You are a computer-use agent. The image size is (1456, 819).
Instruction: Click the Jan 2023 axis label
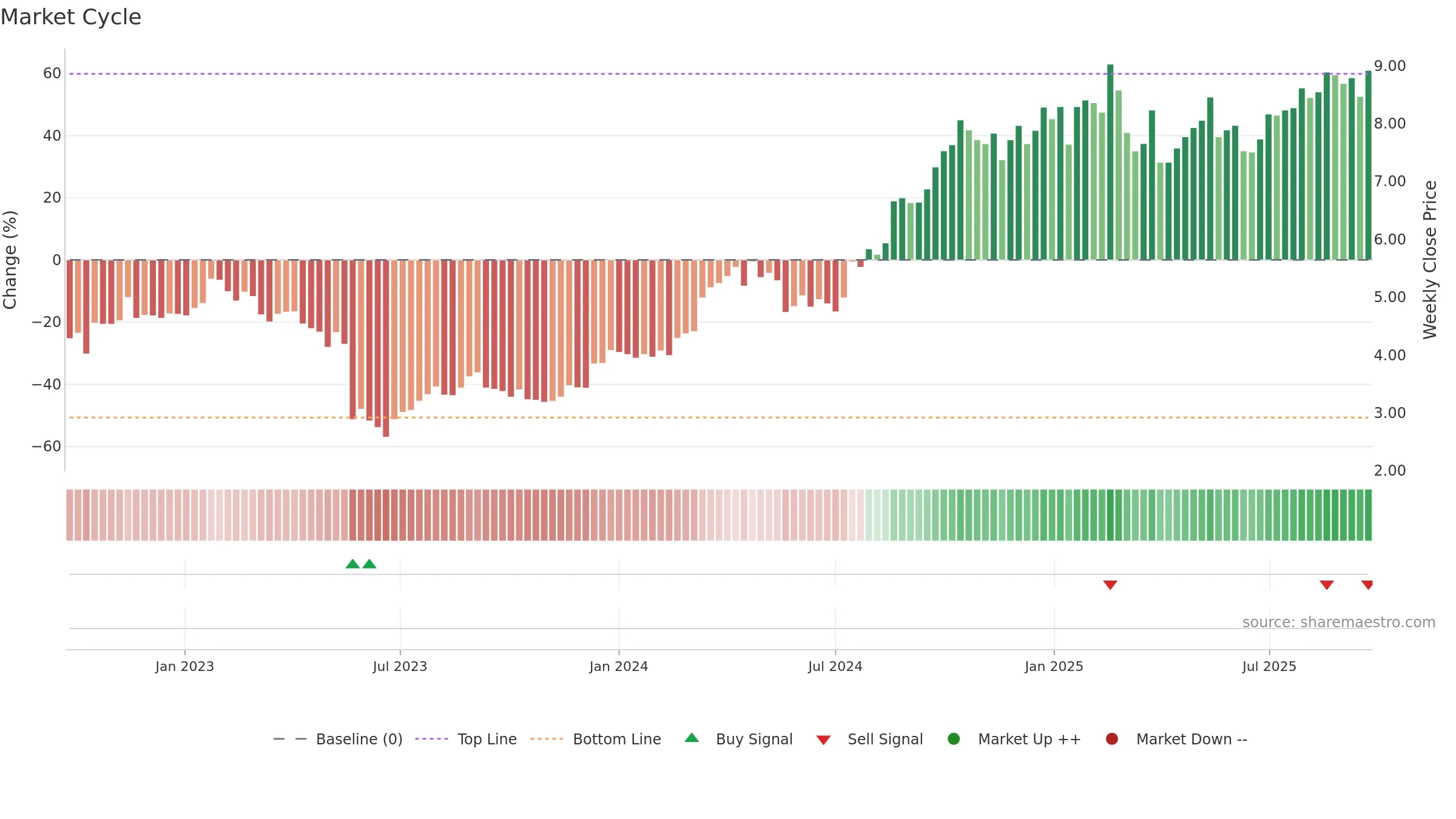[184, 666]
